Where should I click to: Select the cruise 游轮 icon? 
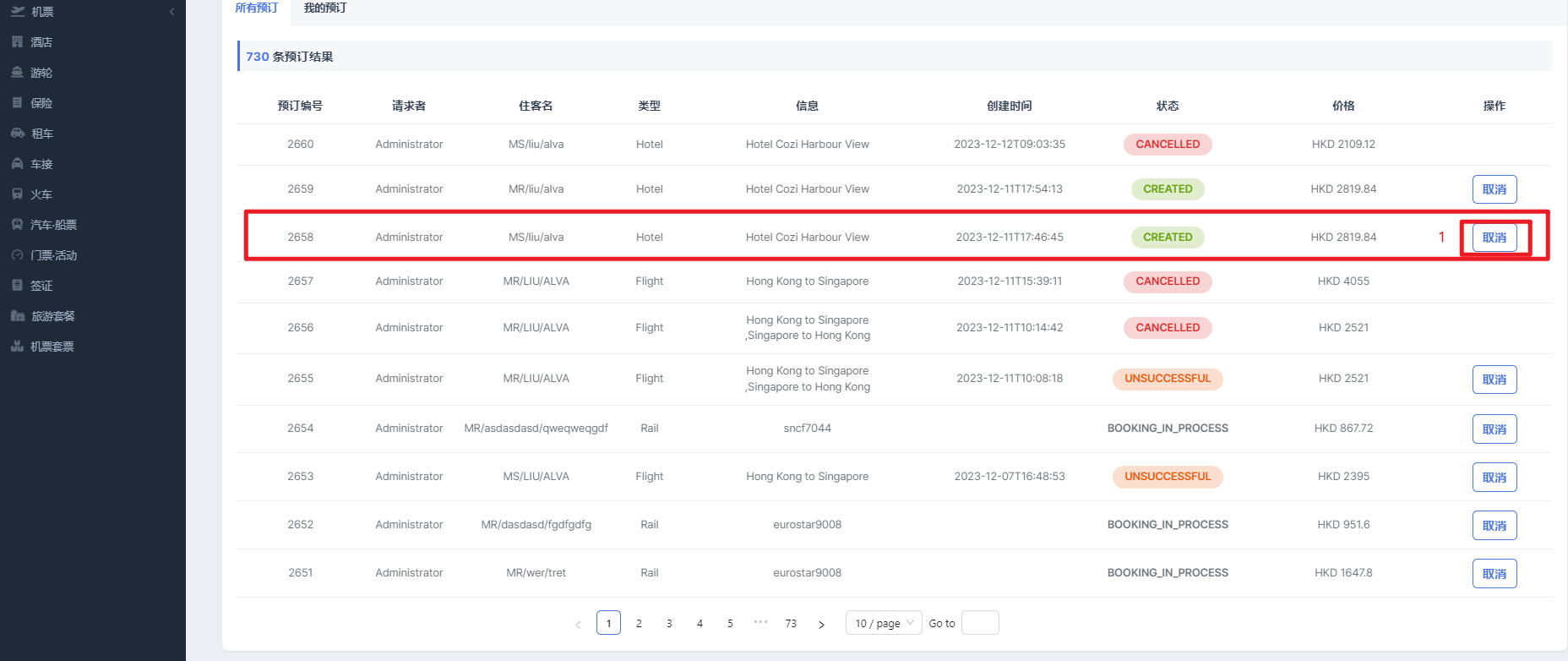[17, 73]
